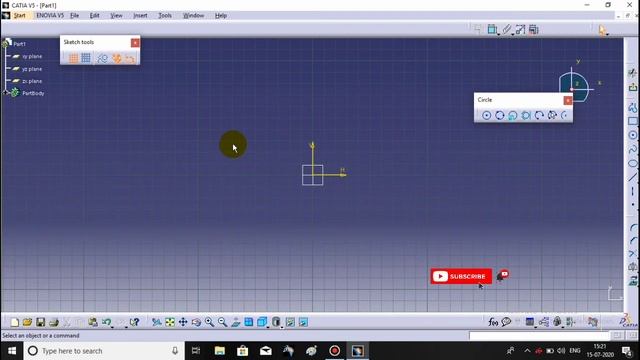Select yz plane in the tree
640x360 pixels.
pyautogui.click(x=32, y=69)
